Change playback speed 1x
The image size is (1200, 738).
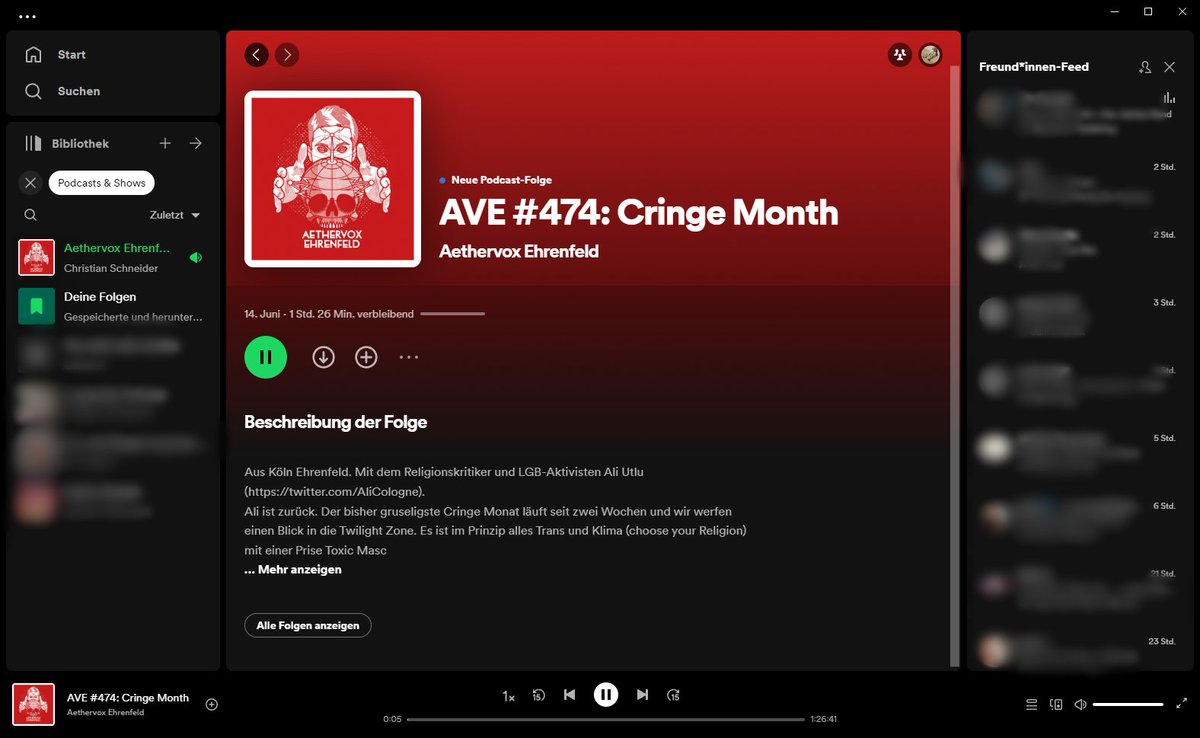(x=508, y=695)
